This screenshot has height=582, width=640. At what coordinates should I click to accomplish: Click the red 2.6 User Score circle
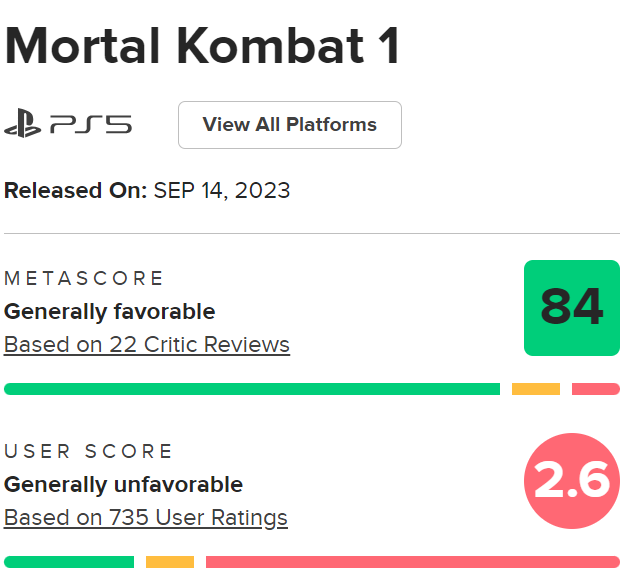[572, 482]
